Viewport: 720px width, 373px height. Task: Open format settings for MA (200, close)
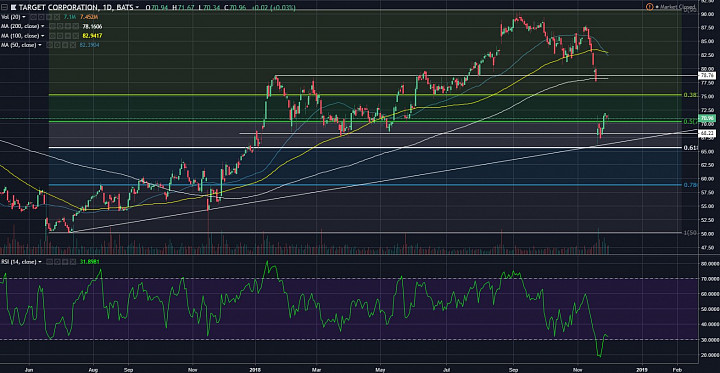click(60, 27)
